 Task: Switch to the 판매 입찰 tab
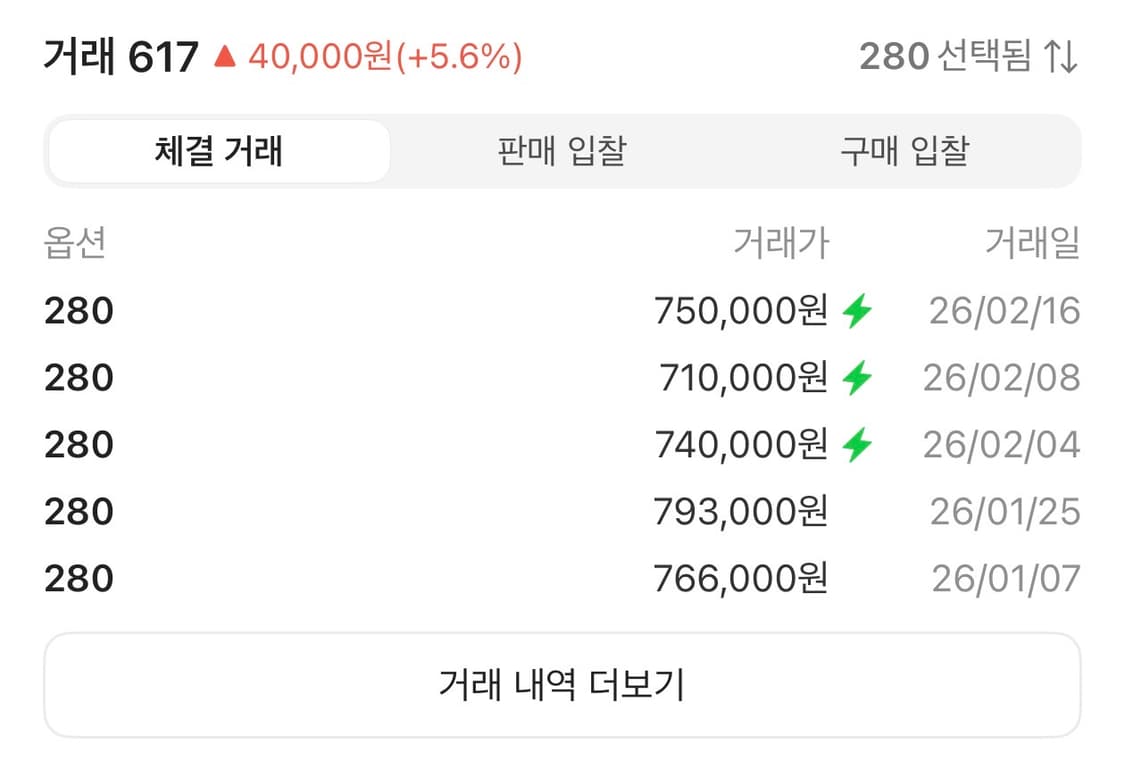(560, 150)
